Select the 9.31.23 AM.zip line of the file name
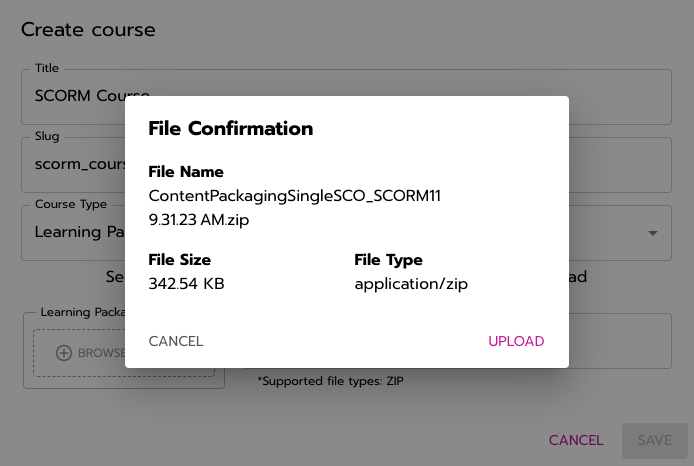This screenshot has width=694, height=466. tap(199, 220)
